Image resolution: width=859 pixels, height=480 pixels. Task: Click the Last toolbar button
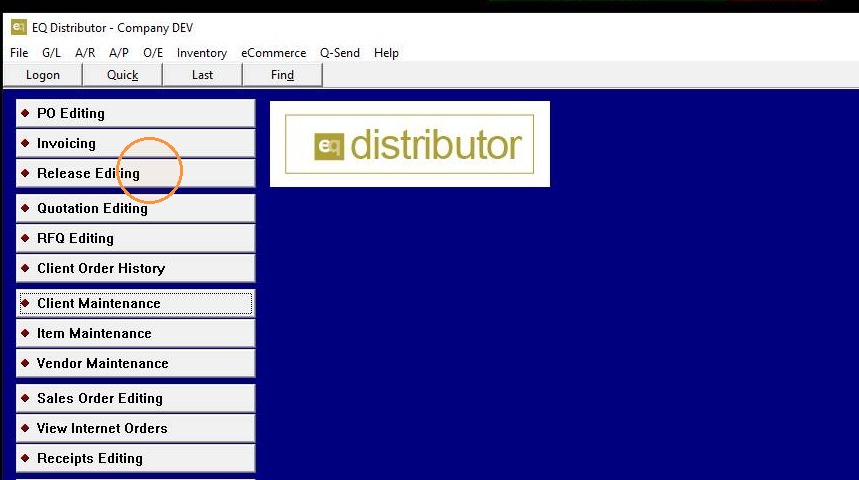click(x=203, y=75)
